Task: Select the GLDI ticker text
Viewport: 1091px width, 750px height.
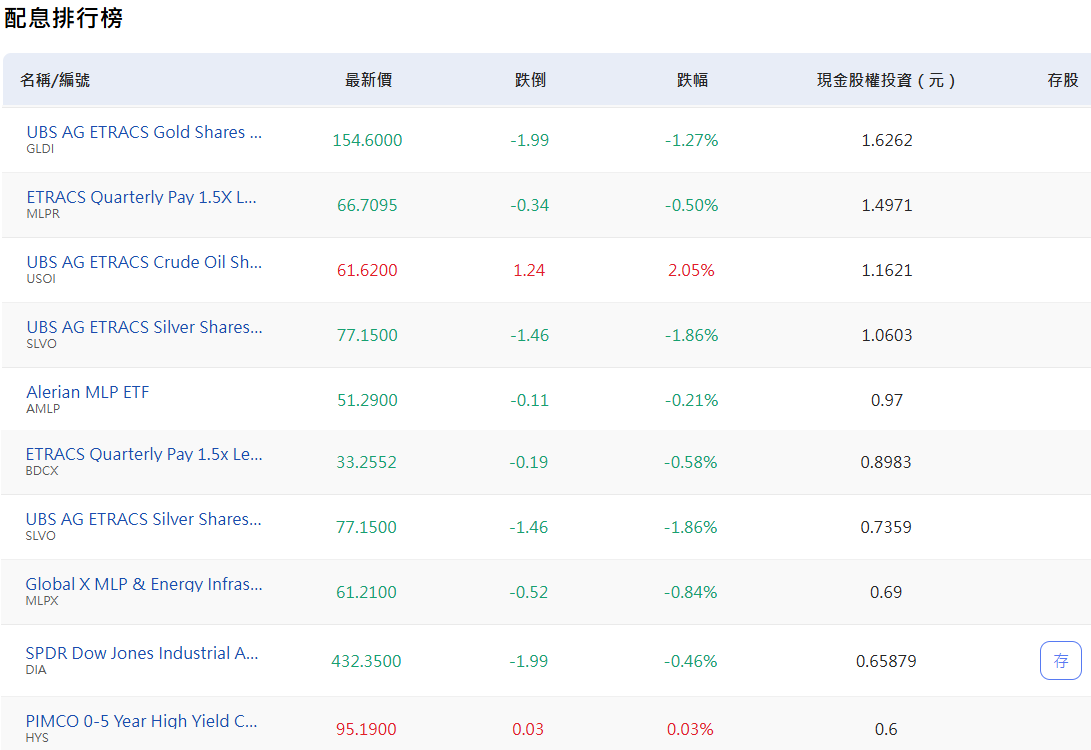Action: (40, 149)
